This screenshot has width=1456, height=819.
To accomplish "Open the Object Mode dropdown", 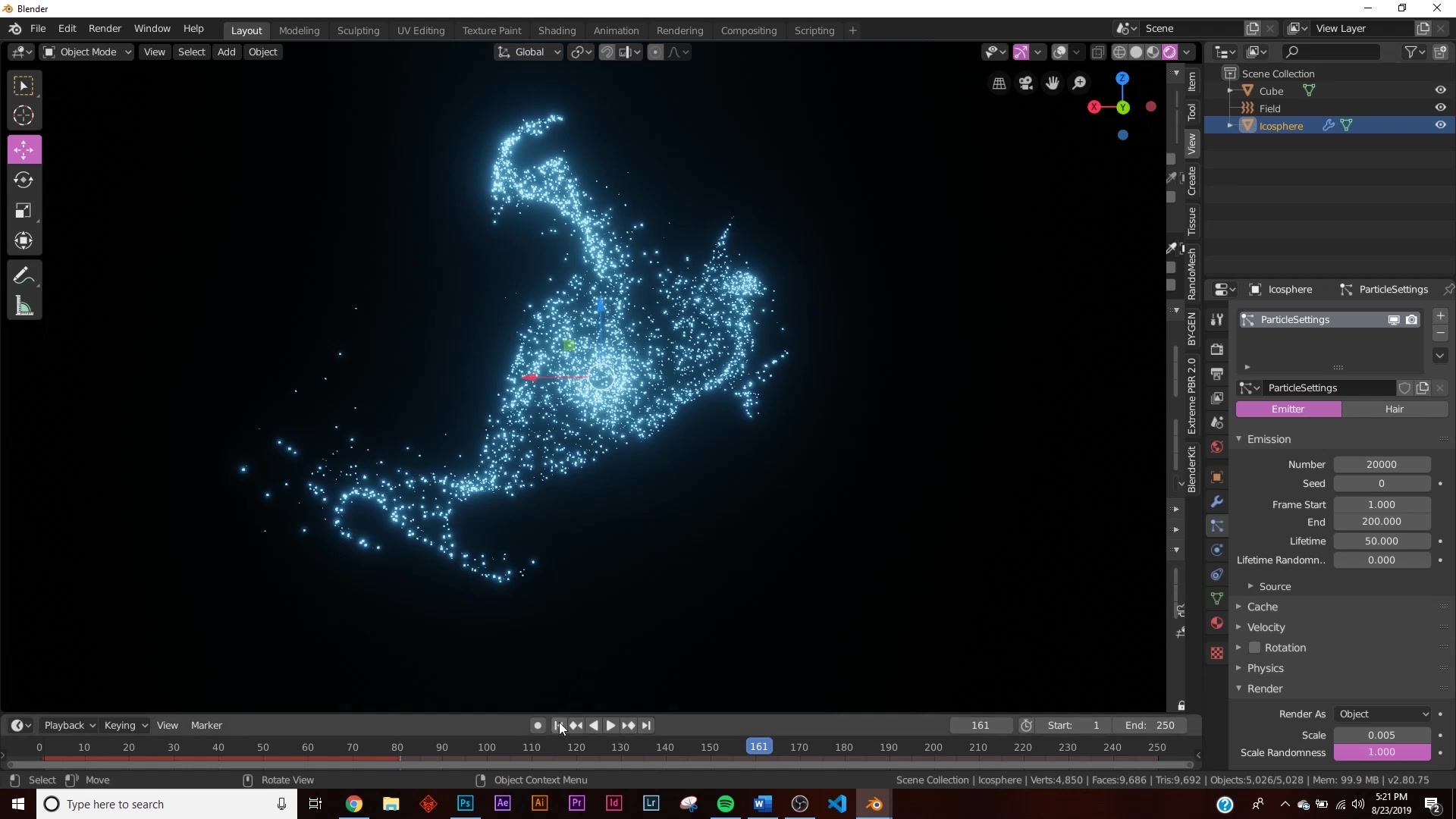I will click(x=86, y=52).
